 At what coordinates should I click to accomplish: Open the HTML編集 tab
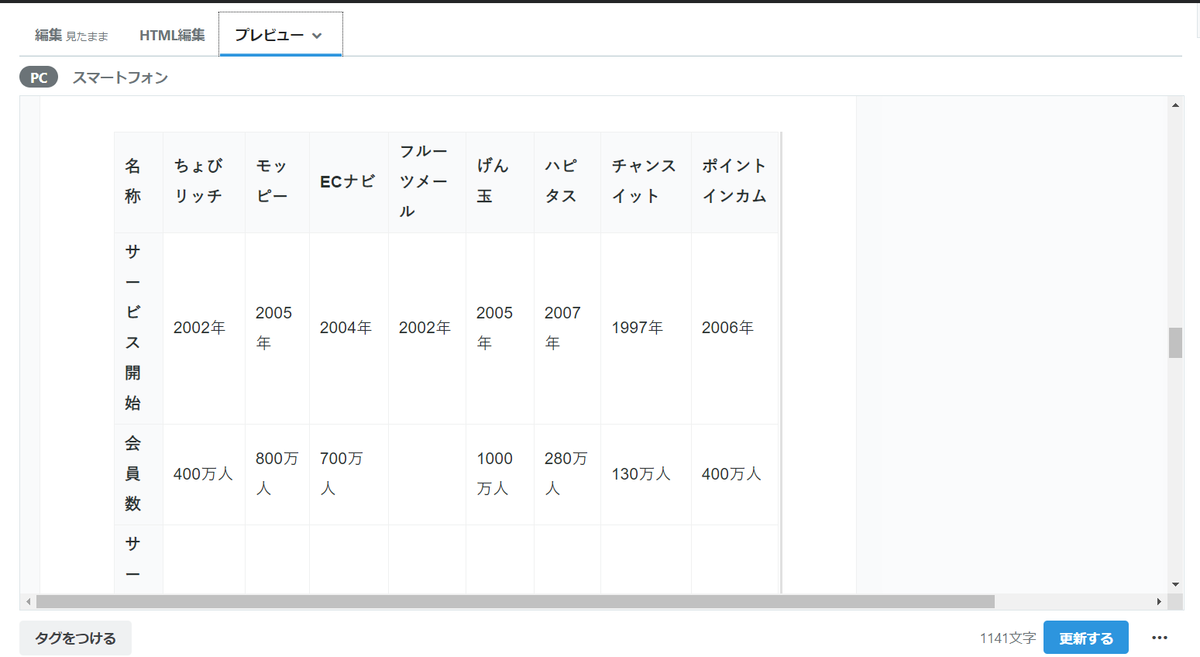tap(172, 35)
